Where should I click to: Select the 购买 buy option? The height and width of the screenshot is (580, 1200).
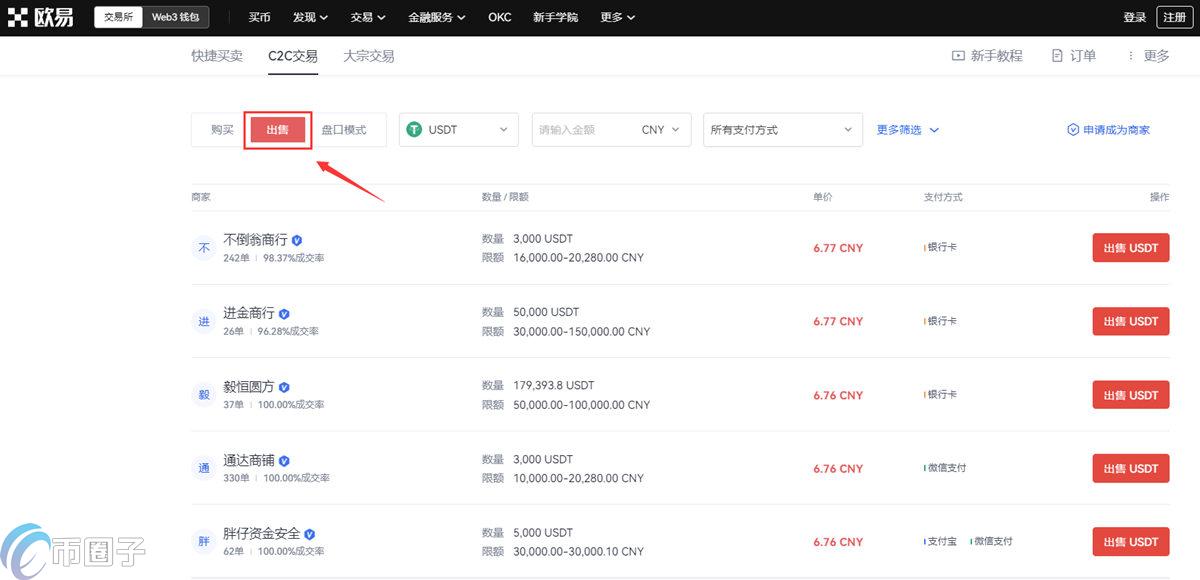coord(220,129)
